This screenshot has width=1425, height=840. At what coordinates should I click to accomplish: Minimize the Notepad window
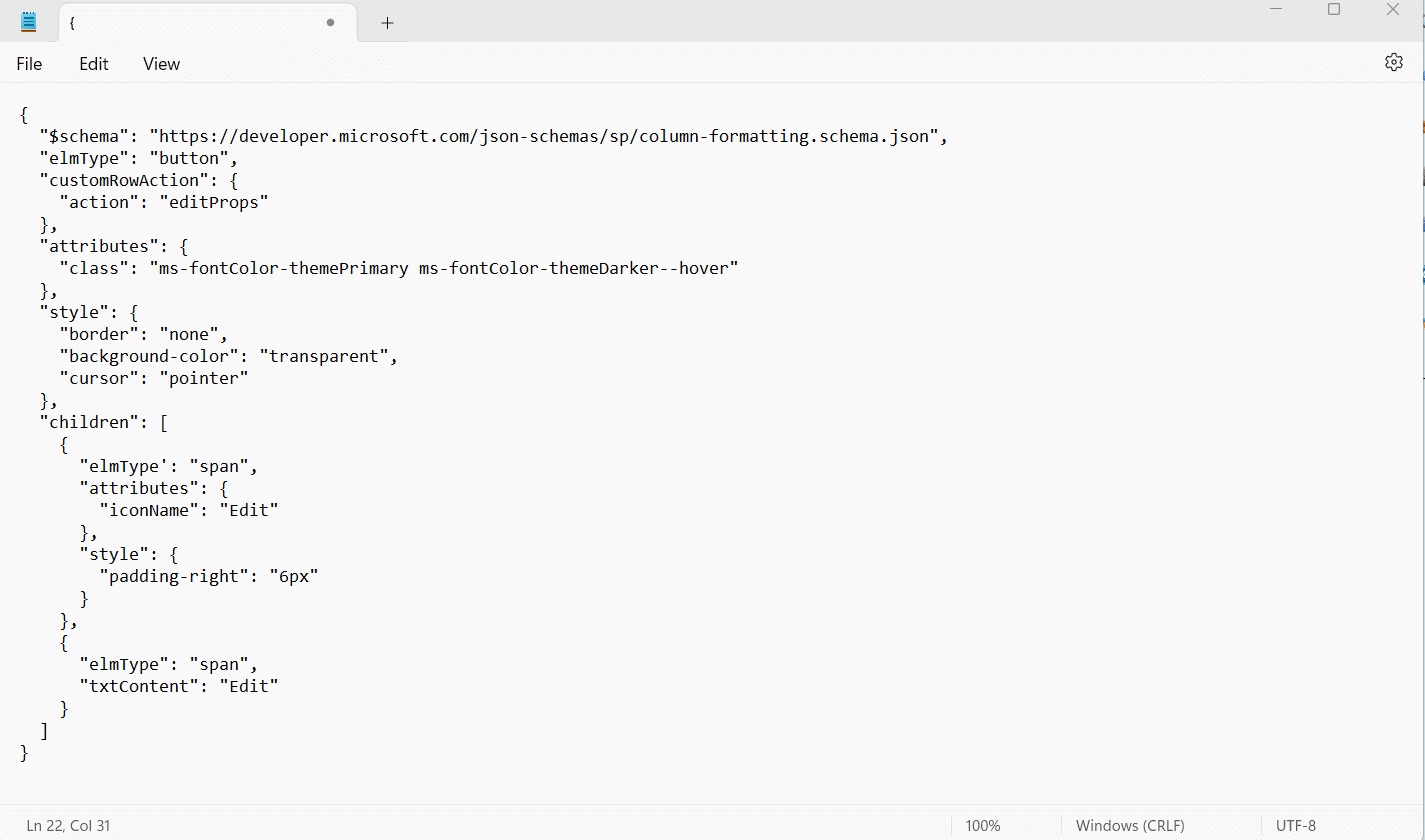pyautogui.click(x=1276, y=10)
